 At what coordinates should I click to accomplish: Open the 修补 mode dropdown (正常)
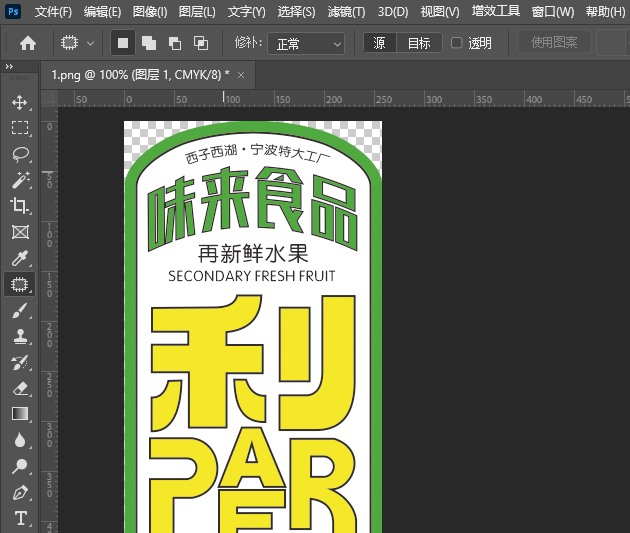(x=308, y=43)
